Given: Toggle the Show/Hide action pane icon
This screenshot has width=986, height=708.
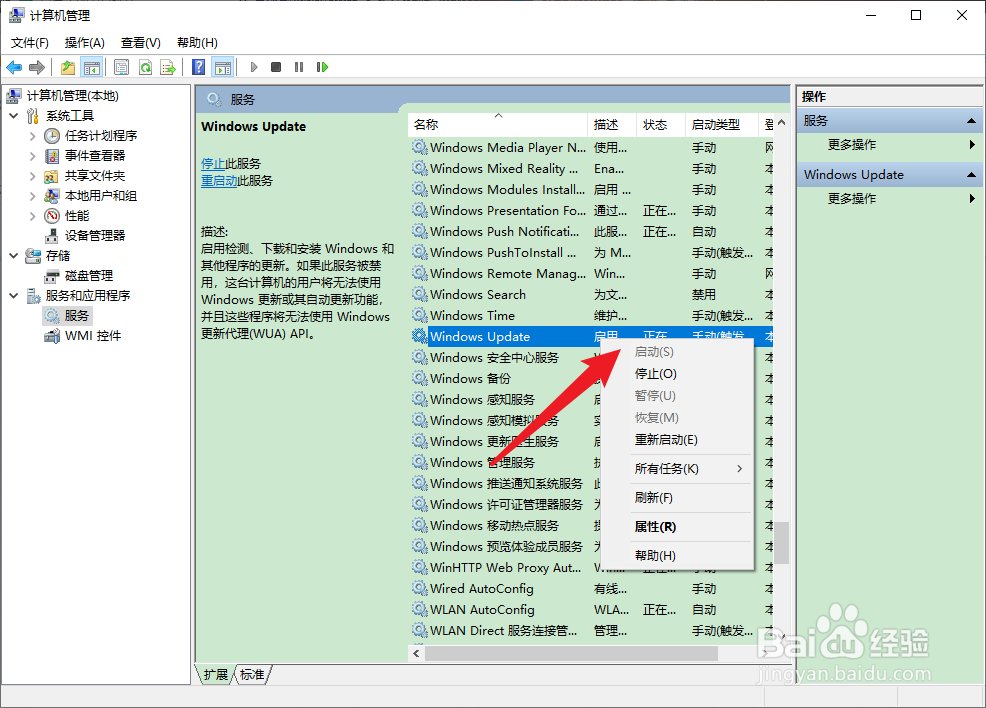Looking at the screenshot, I should click(223, 67).
